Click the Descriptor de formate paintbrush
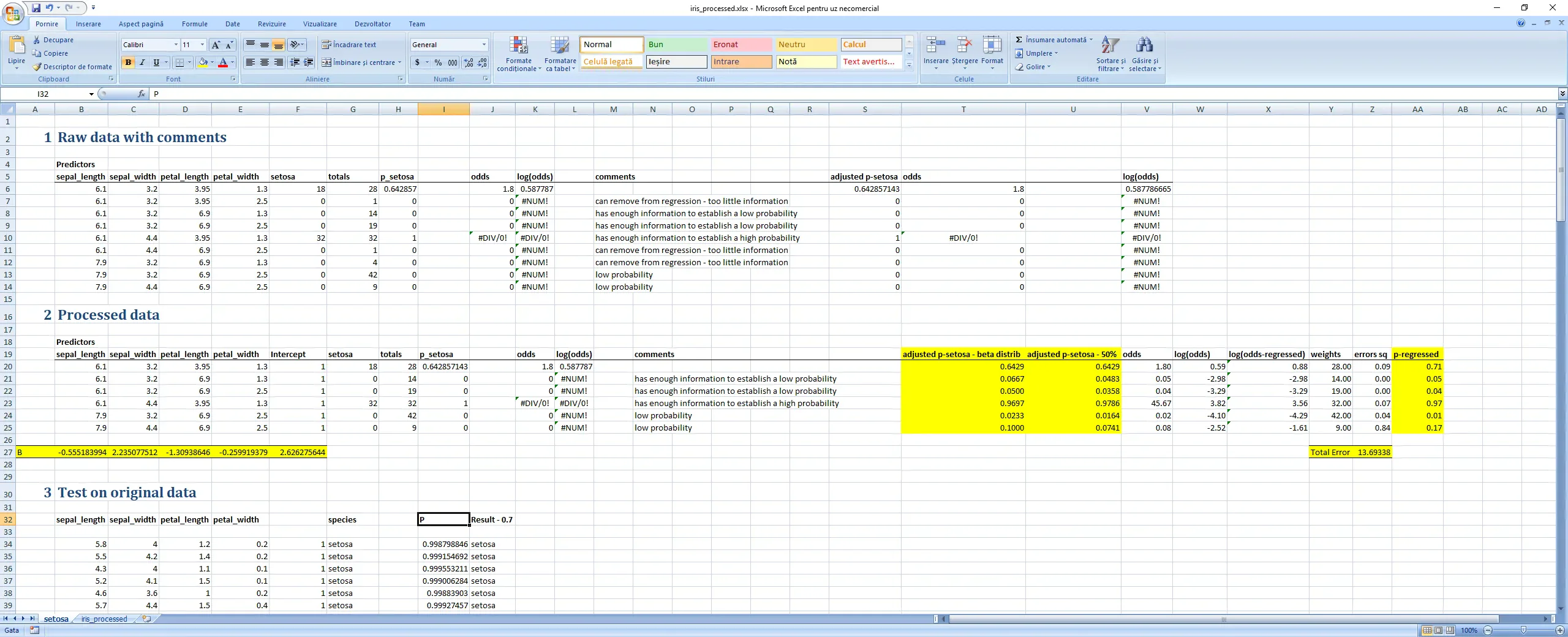 click(37, 67)
